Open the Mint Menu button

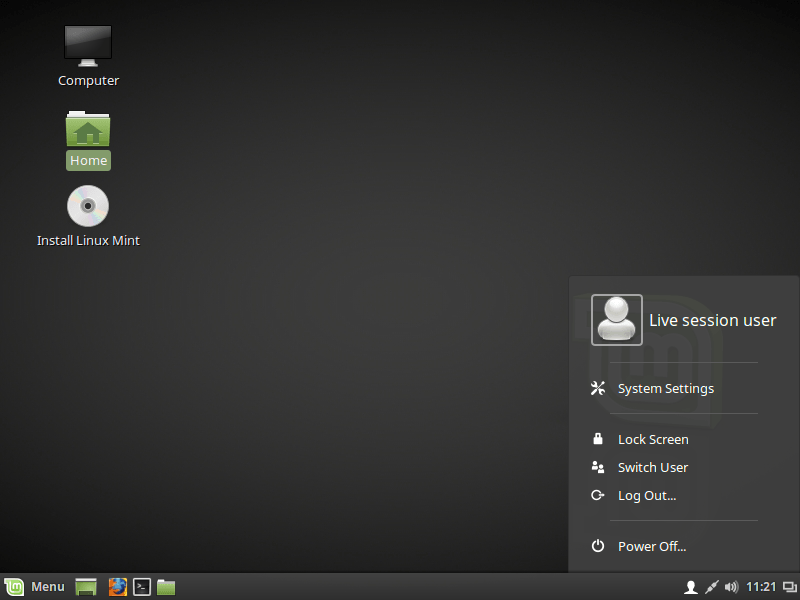tap(35, 587)
